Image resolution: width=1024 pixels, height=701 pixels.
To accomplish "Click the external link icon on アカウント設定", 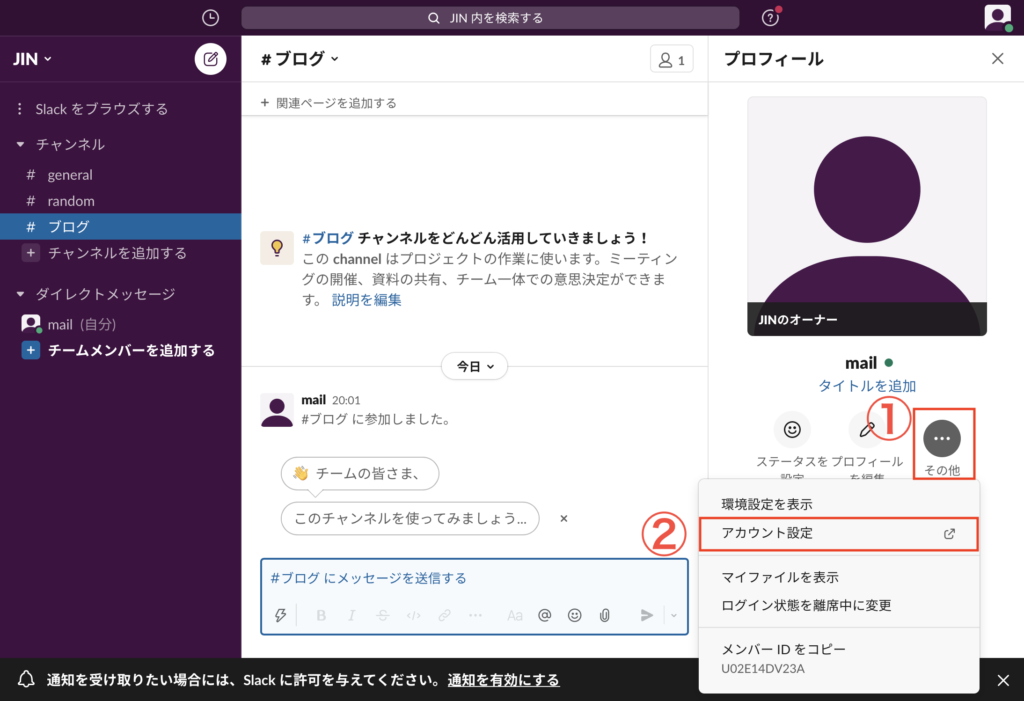I will point(950,534).
